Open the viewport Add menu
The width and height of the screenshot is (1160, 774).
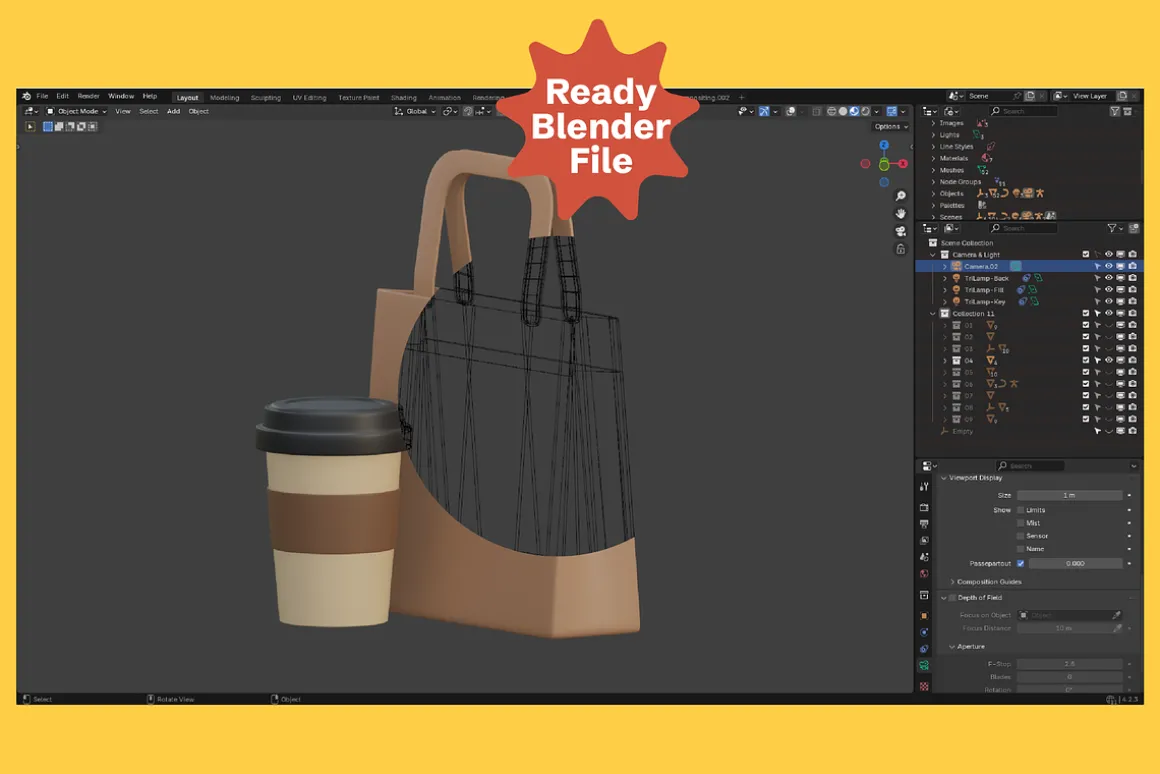[x=173, y=112]
